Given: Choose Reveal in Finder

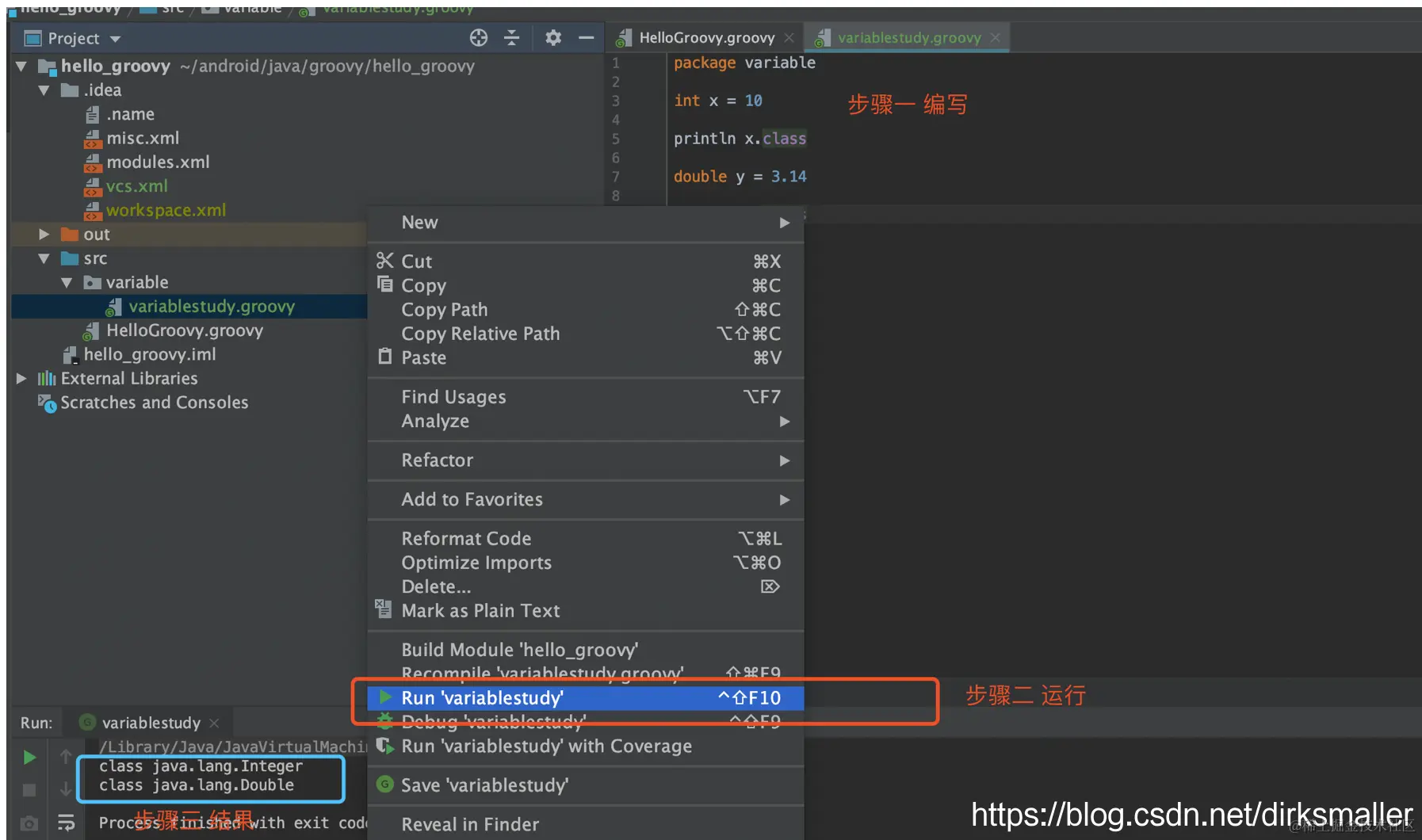Looking at the screenshot, I should pos(586,825).
